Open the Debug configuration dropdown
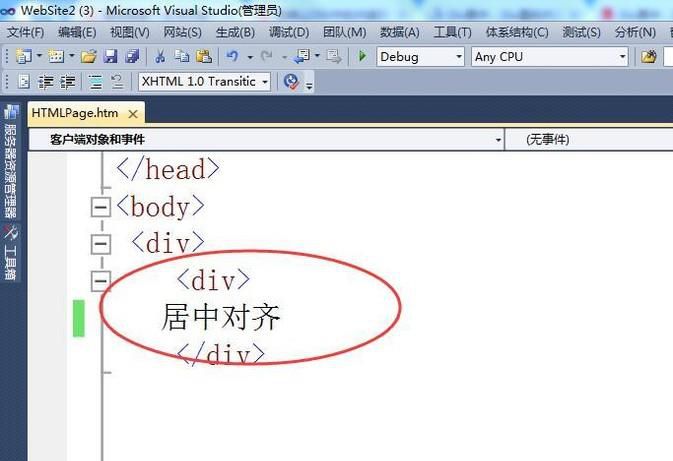The width and height of the screenshot is (673, 461). pyautogui.click(x=420, y=57)
